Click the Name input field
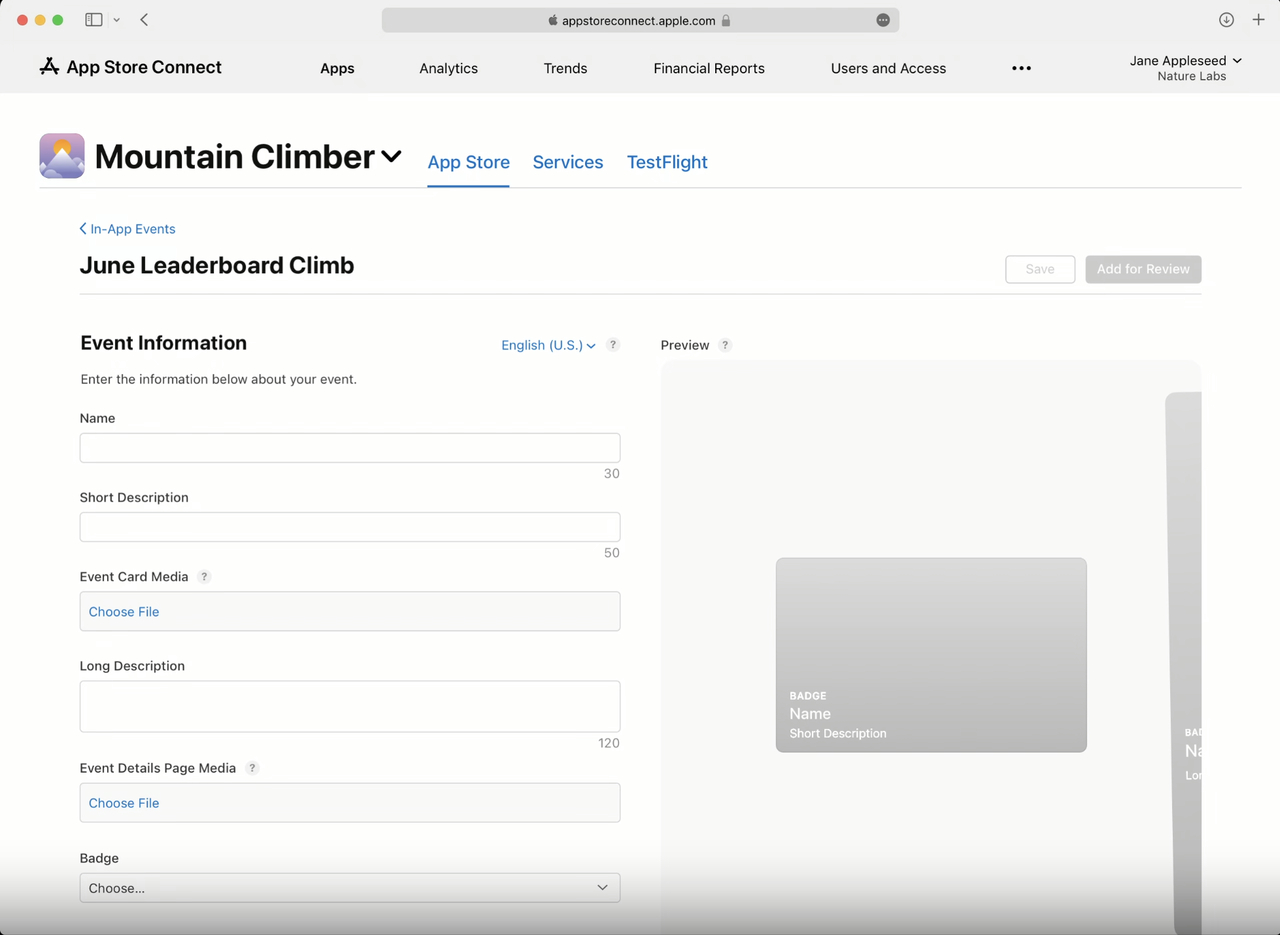Image resolution: width=1280 pixels, height=935 pixels. [x=350, y=447]
